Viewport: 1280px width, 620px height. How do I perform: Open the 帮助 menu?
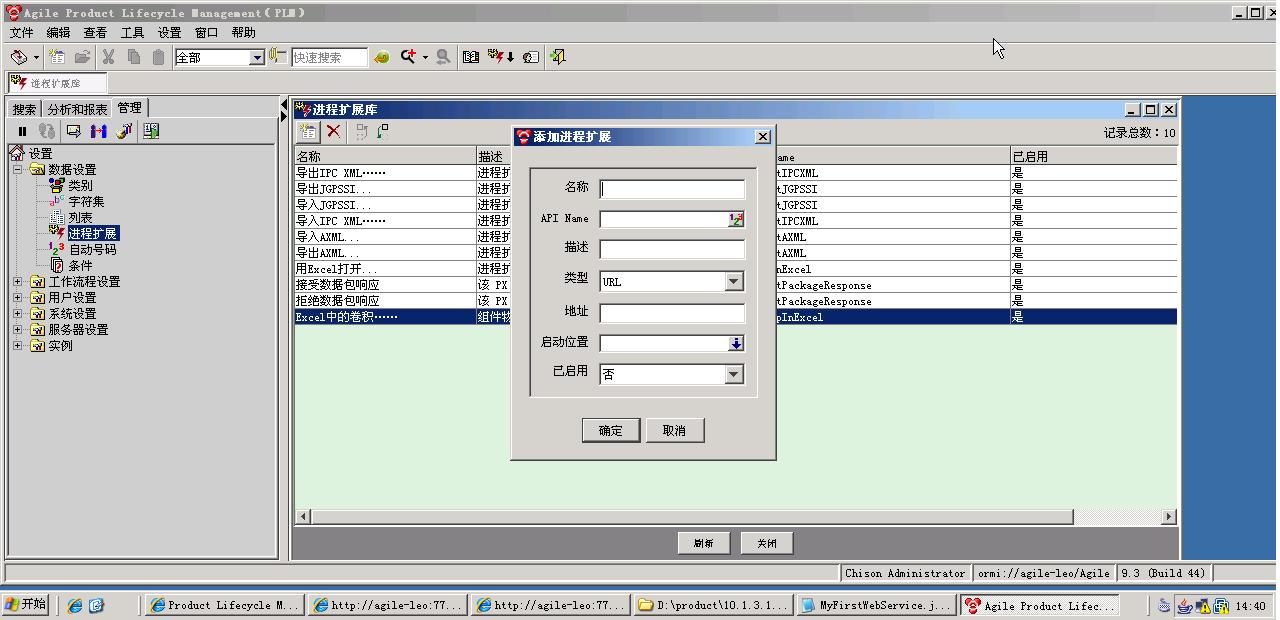coord(243,33)
